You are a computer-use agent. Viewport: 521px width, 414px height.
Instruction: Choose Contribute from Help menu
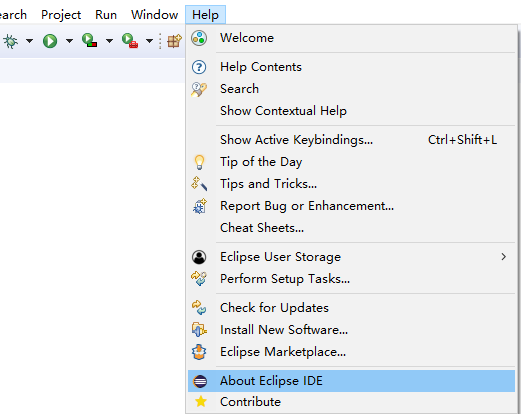coord(351,402)
